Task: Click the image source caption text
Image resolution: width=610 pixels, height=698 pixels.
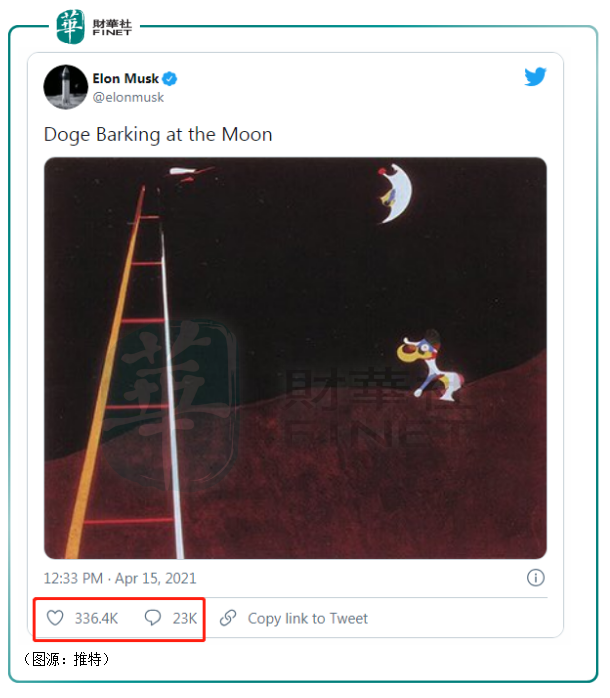Action: [x=66, y=659]
